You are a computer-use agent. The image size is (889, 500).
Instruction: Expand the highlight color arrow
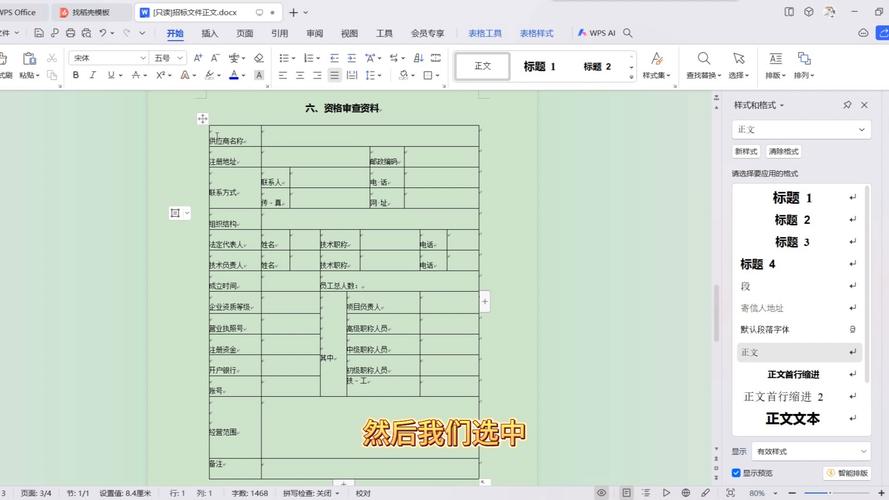(219, 75)
